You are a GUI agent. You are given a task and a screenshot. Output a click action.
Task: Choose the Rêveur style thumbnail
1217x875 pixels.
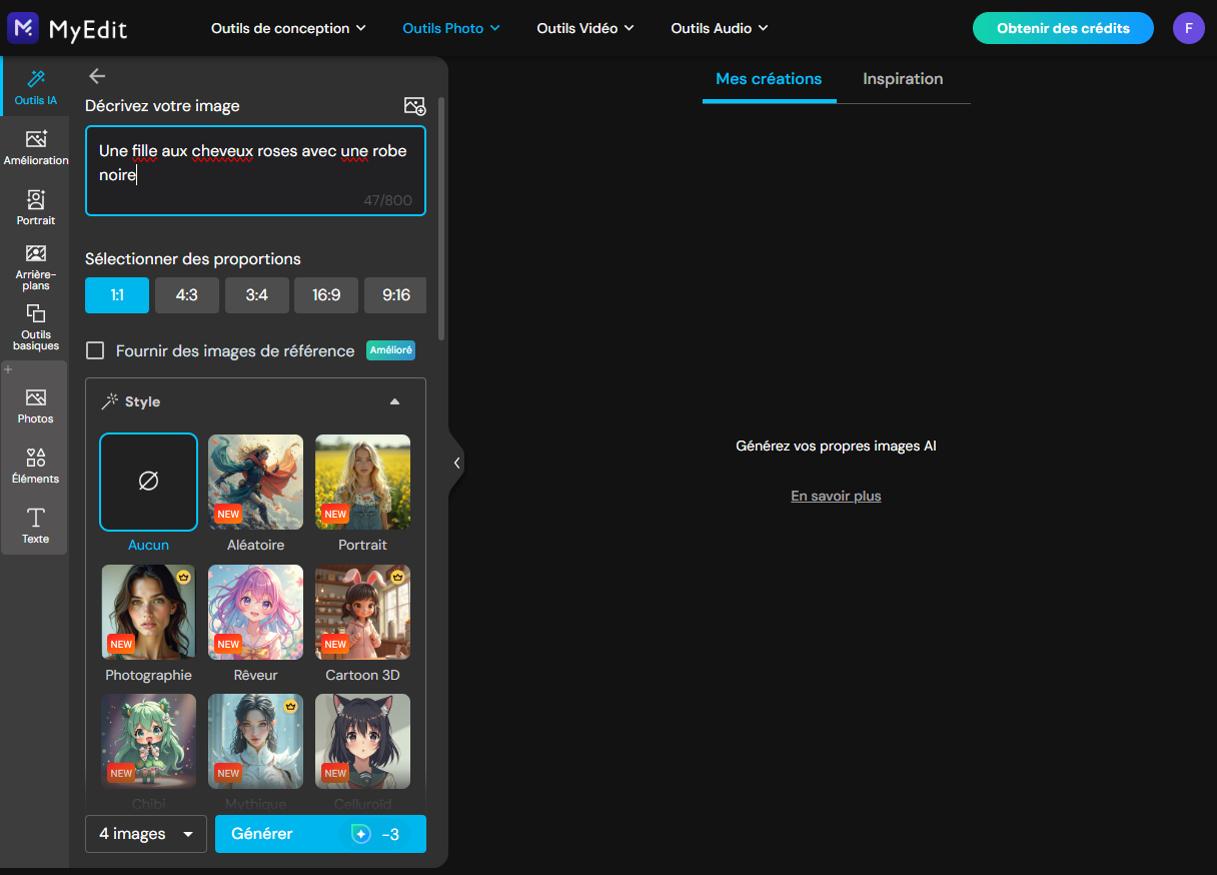pos(255,612)
